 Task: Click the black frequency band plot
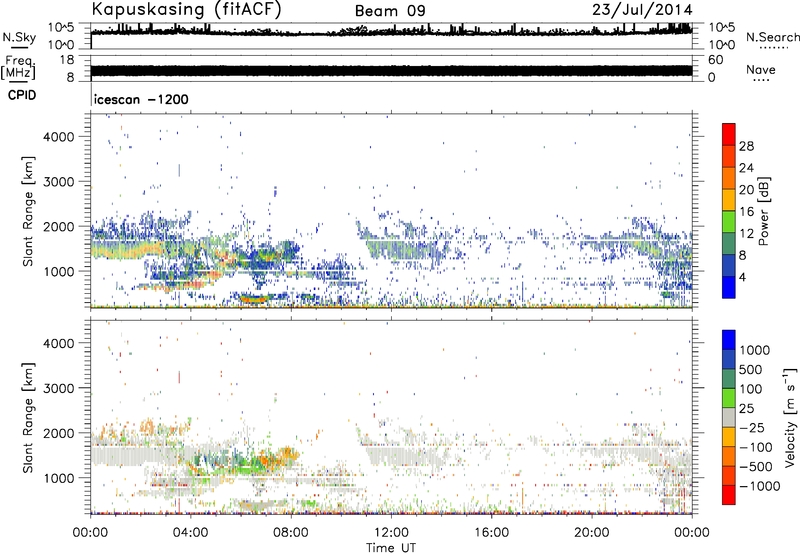[391, 71]
